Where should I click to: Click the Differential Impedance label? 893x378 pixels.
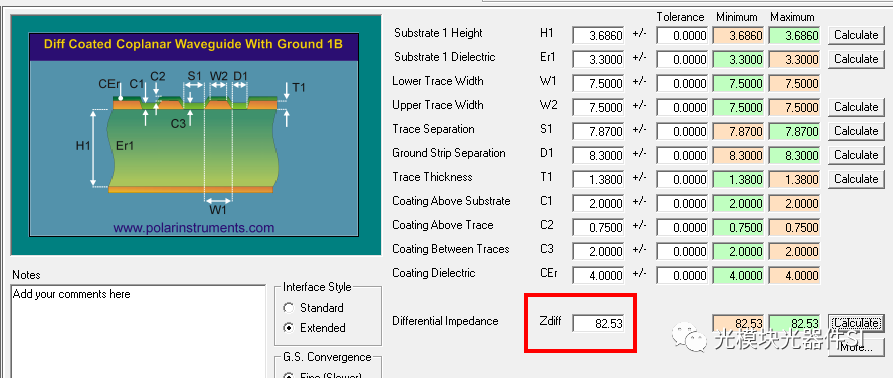pyautogui.click(x=445, y=321)
